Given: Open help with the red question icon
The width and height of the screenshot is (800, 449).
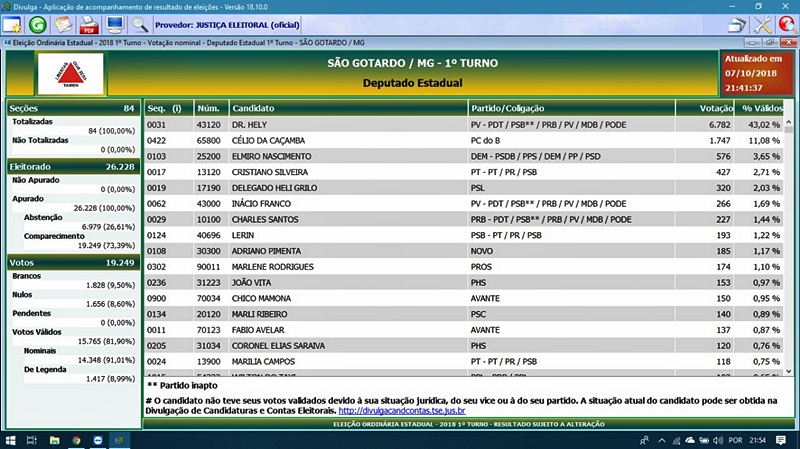Looking at the screenshot, I should [787, 25].
